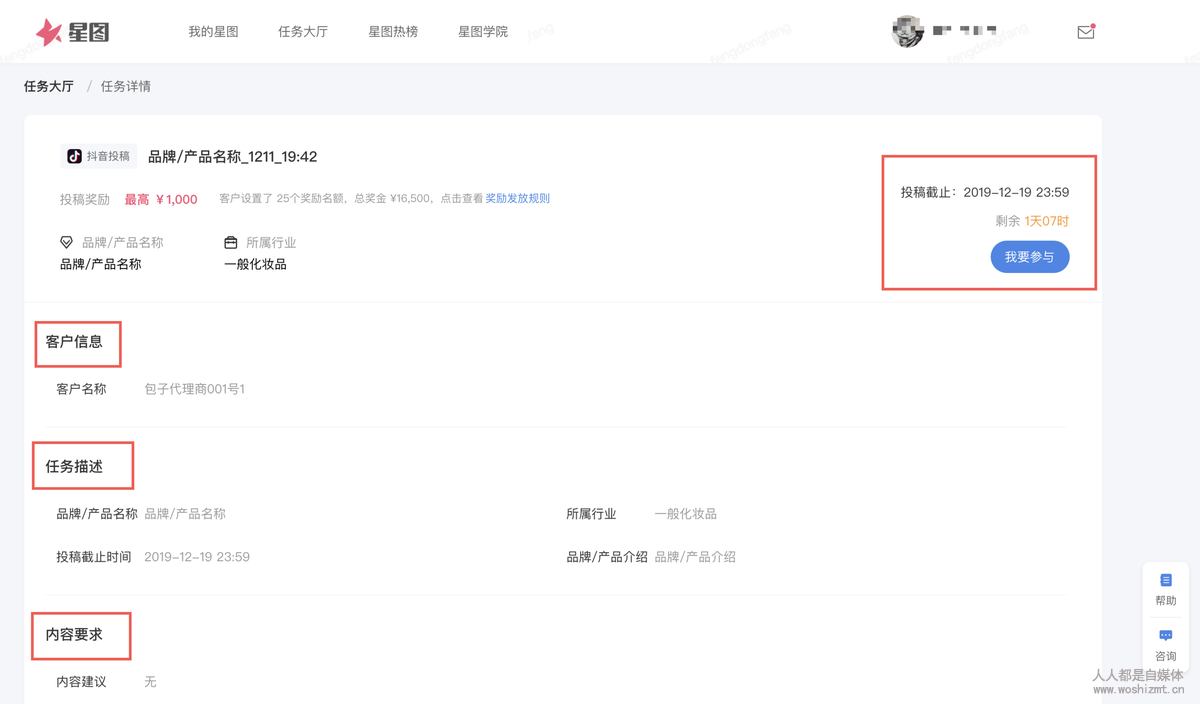Open the mail inbox icon

(1085, 32)
